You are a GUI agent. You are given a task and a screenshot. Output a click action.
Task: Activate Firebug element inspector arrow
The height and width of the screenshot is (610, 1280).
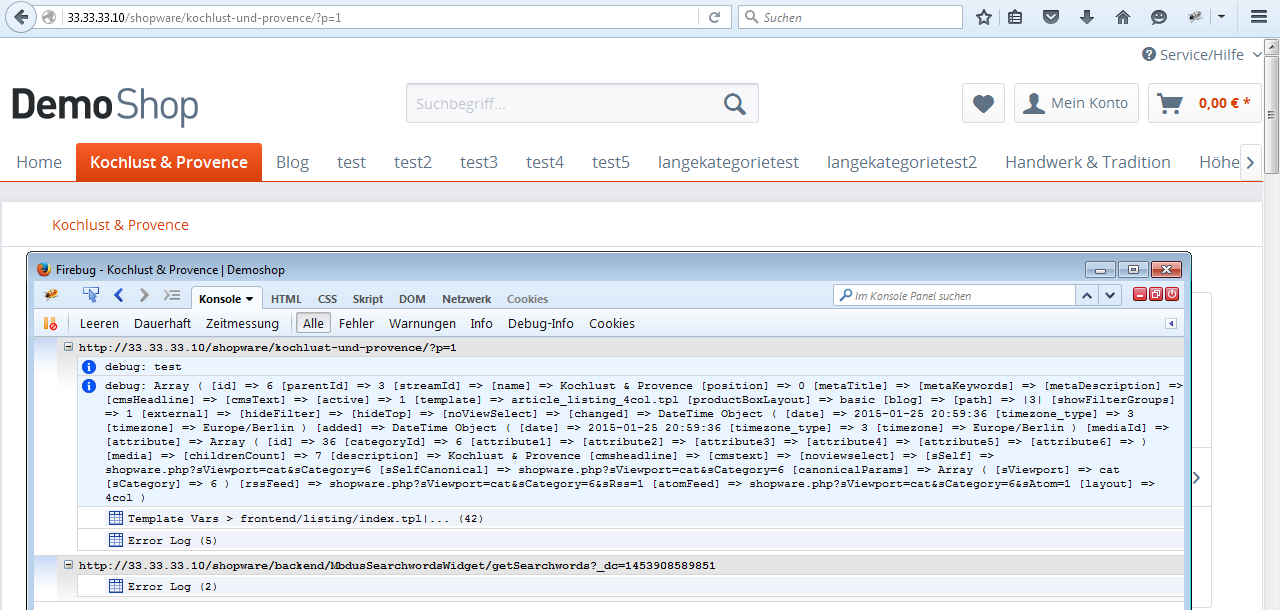point(91,295)
